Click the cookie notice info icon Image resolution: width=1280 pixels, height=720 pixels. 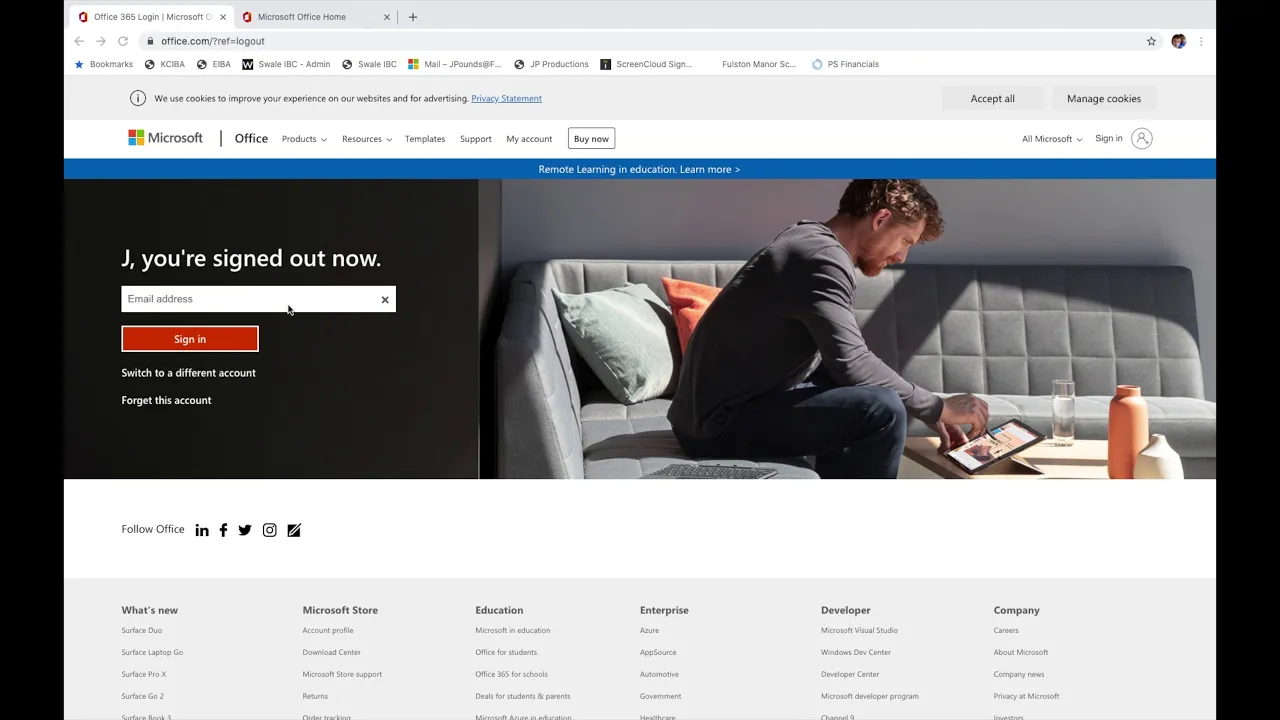tap(138, 98)
